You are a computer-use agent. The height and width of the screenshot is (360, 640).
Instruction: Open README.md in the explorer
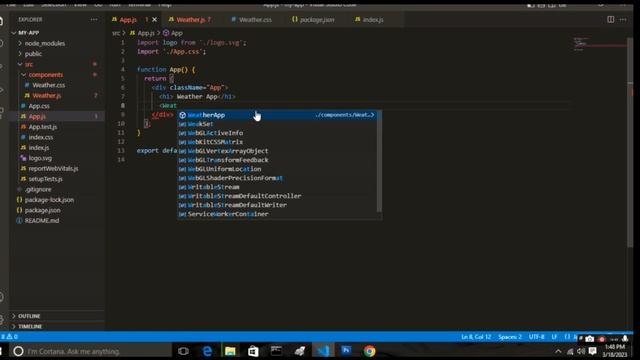(42, 221)
